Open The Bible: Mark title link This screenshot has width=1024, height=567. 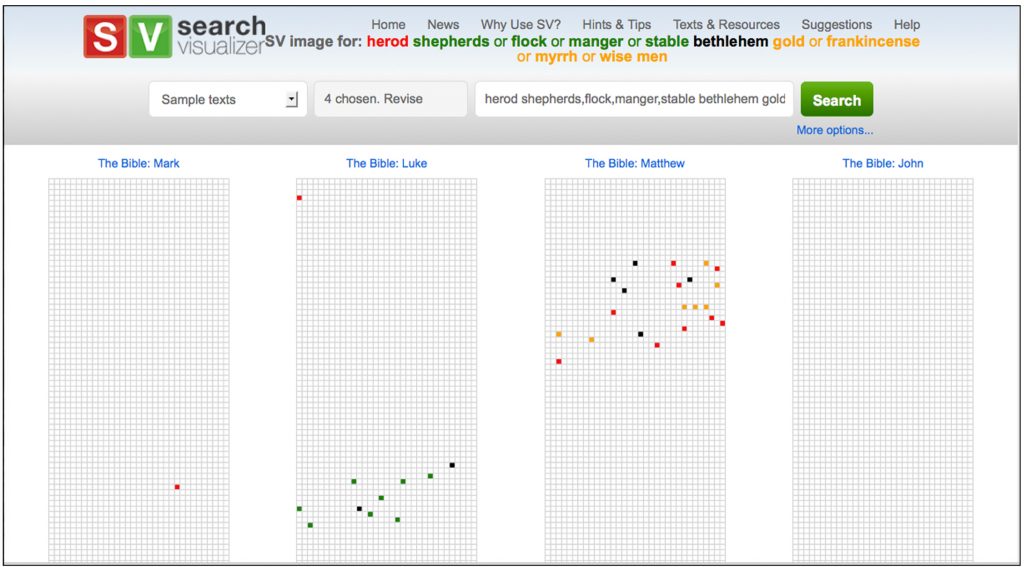click(139, 163)
